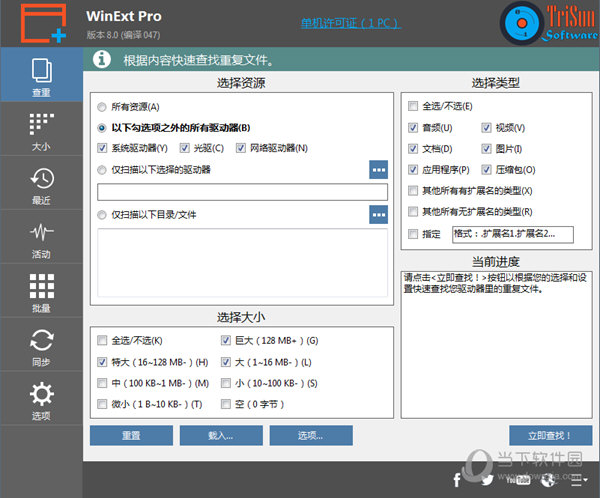
Task: Open the YouTube icon in footer
Action: 518,480
